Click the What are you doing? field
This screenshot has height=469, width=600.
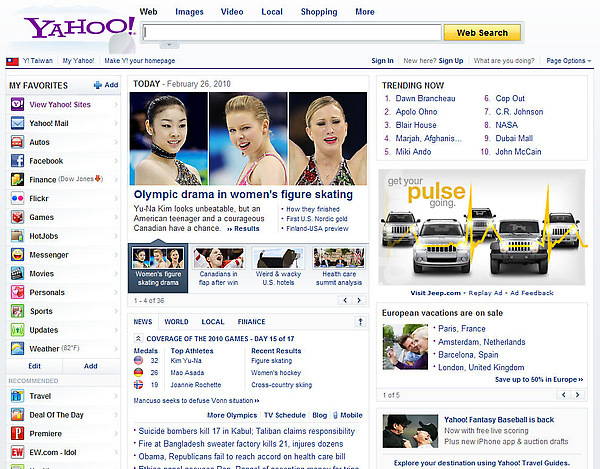point(504,60)
